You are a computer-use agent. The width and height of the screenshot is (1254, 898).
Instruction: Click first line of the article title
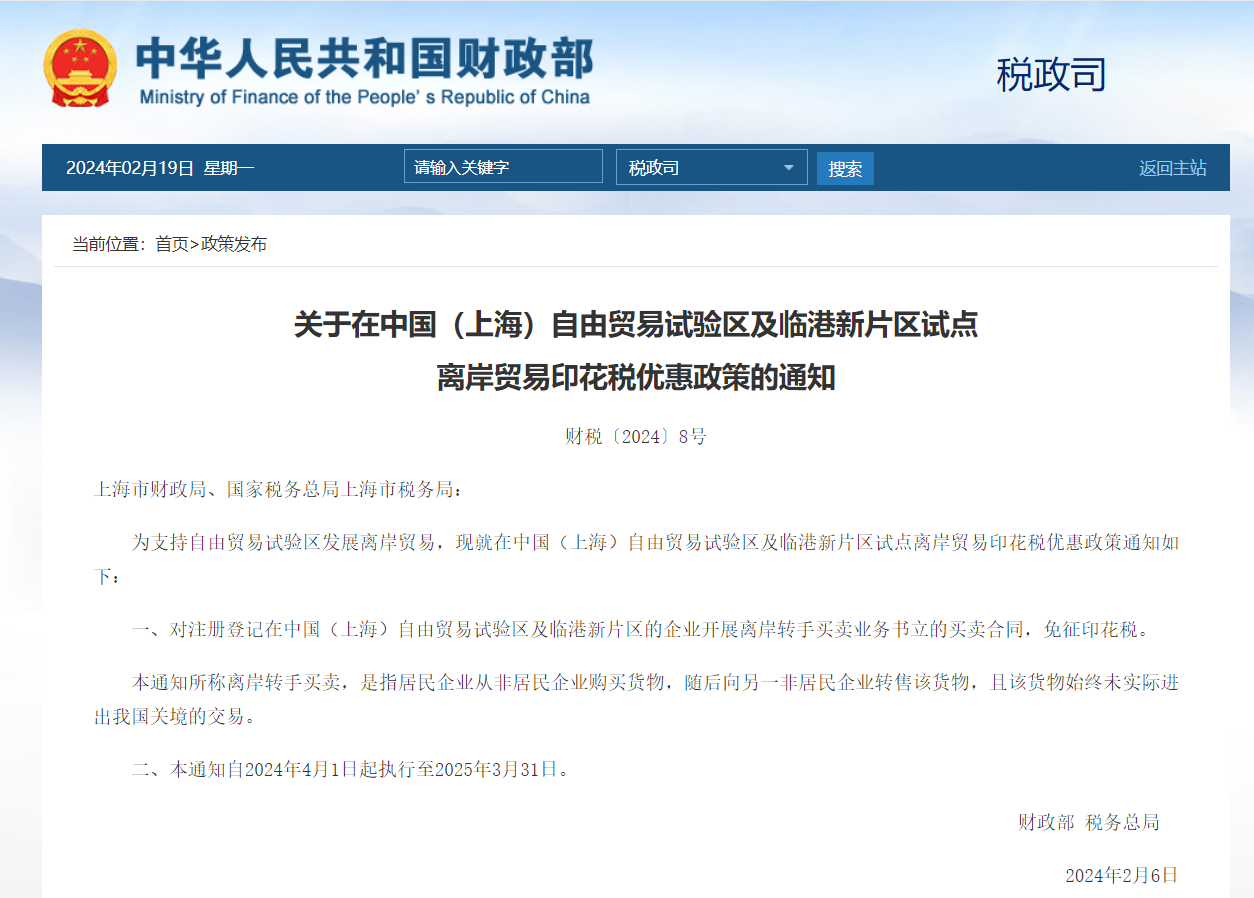pos(635,325)
